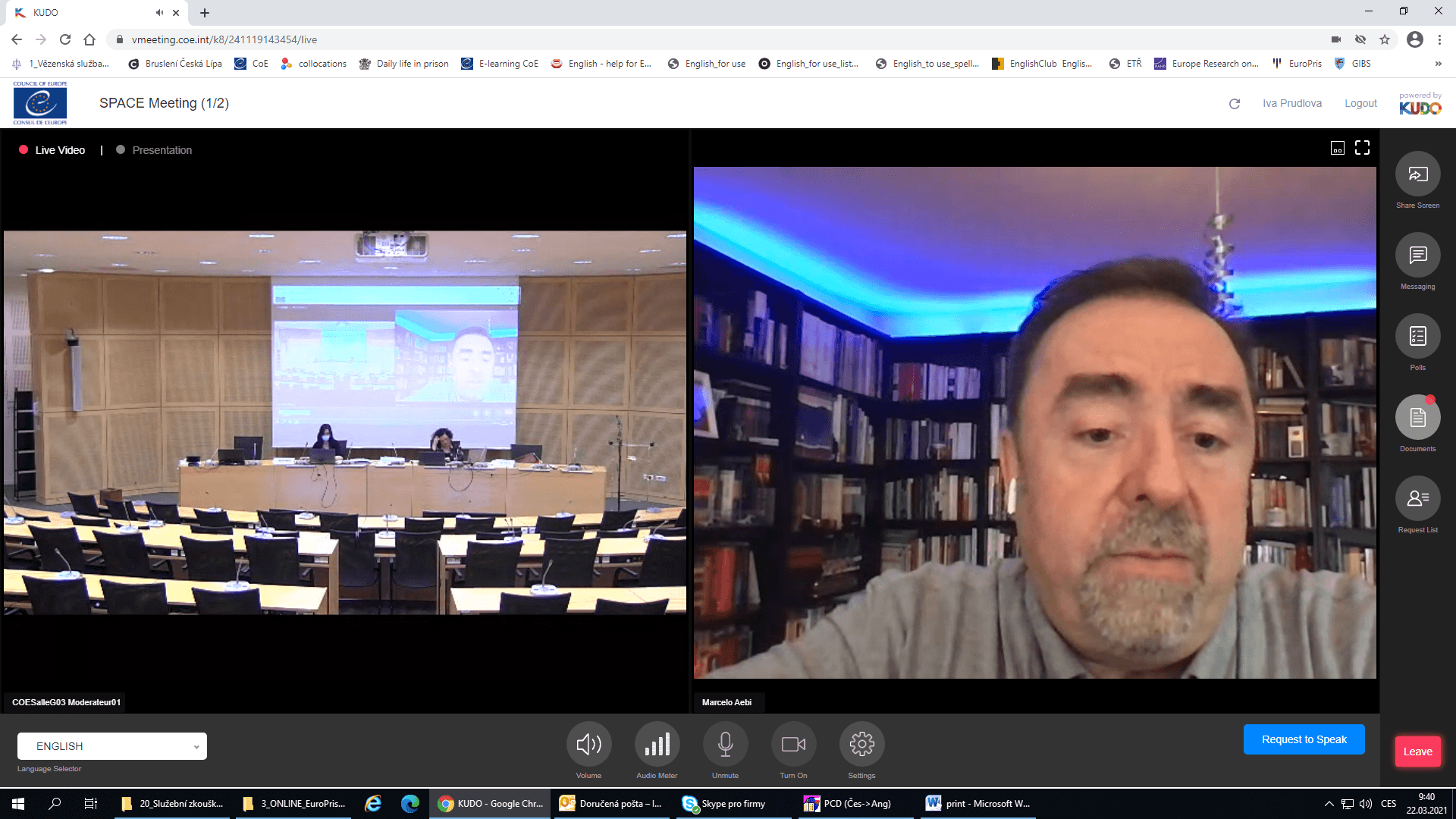Open the Messaging chat icon
Viewport: 1456px width, 819px height.
(x=1417, y=256)
